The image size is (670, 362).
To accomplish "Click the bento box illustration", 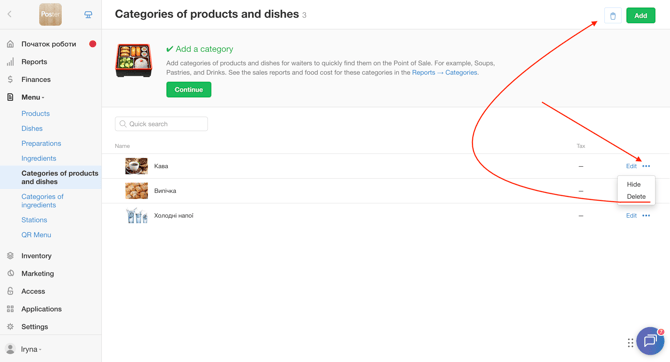I will pos(133,60).
